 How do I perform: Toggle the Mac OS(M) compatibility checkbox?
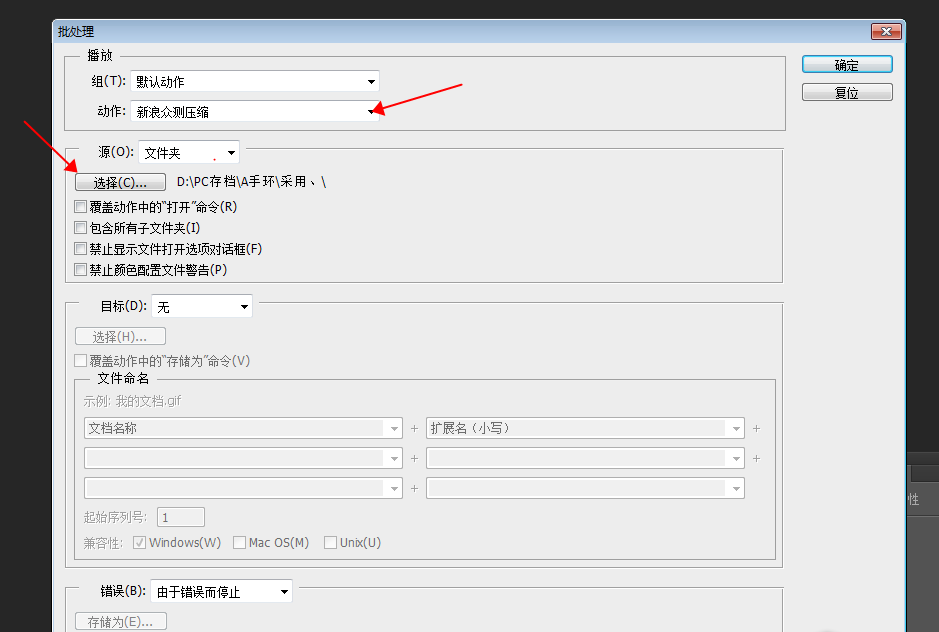pos(240,542)
